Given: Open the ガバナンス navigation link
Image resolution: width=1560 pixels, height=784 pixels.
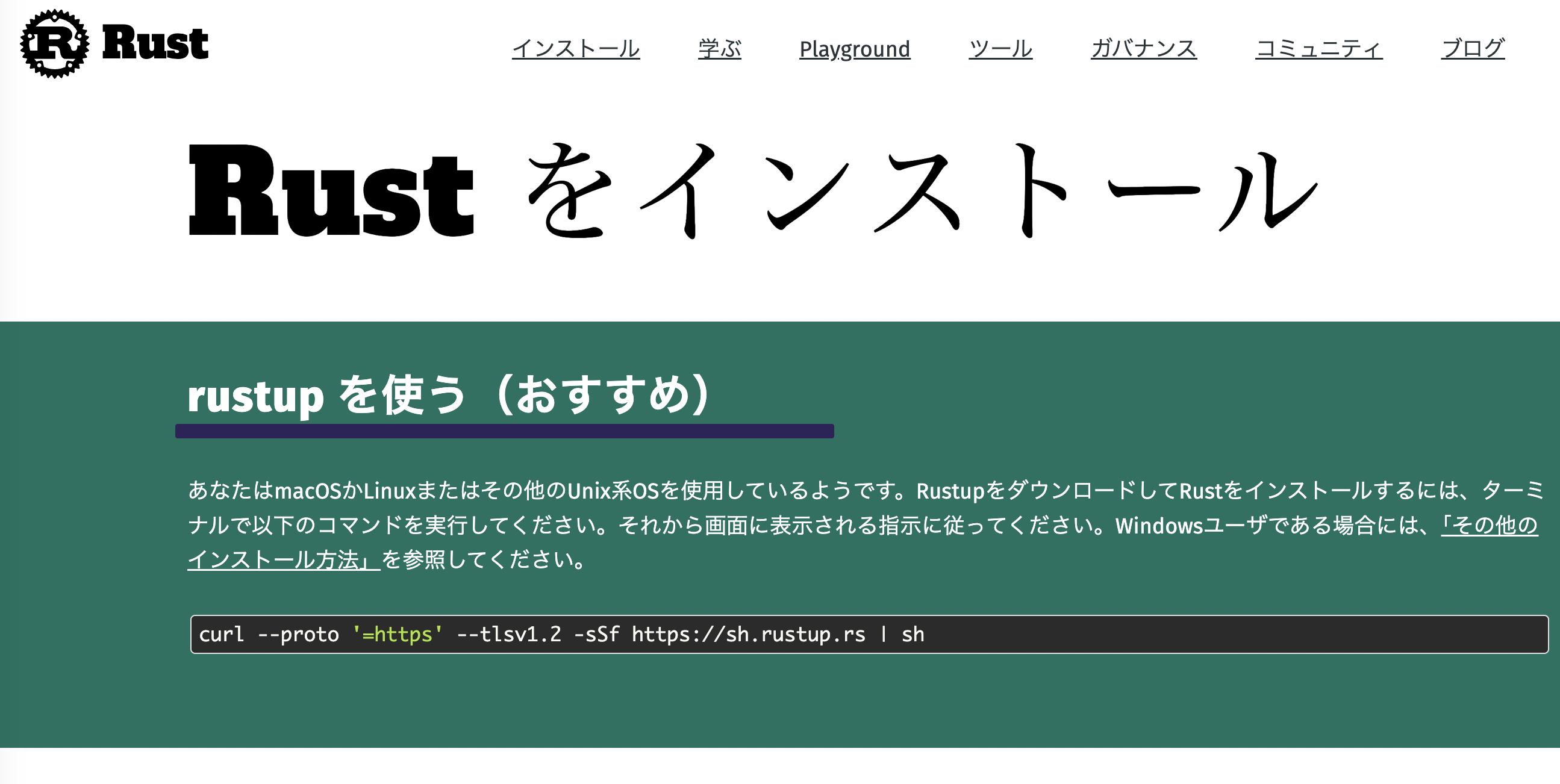Looking at the screenshot, I should tap(1143, 48).
